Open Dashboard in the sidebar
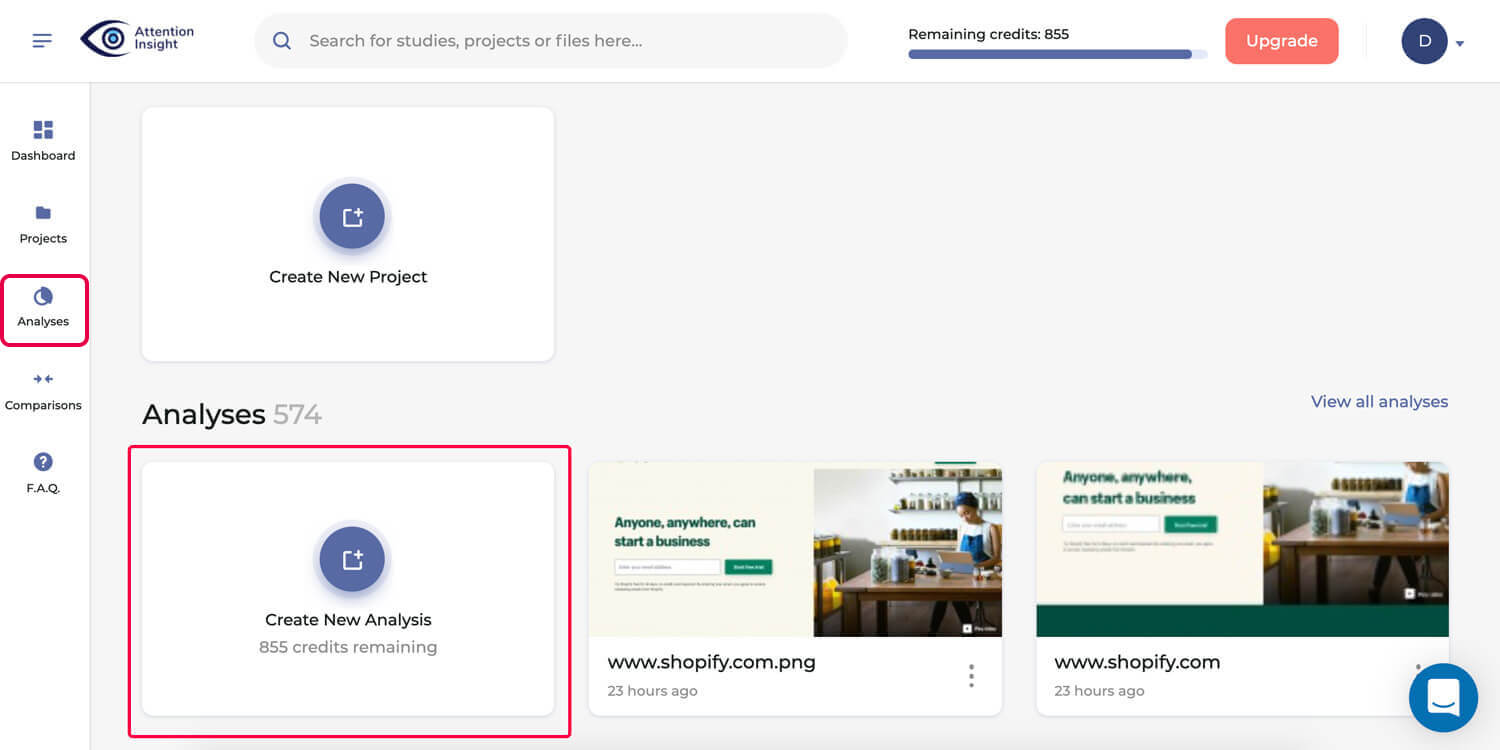 (43, 141)
